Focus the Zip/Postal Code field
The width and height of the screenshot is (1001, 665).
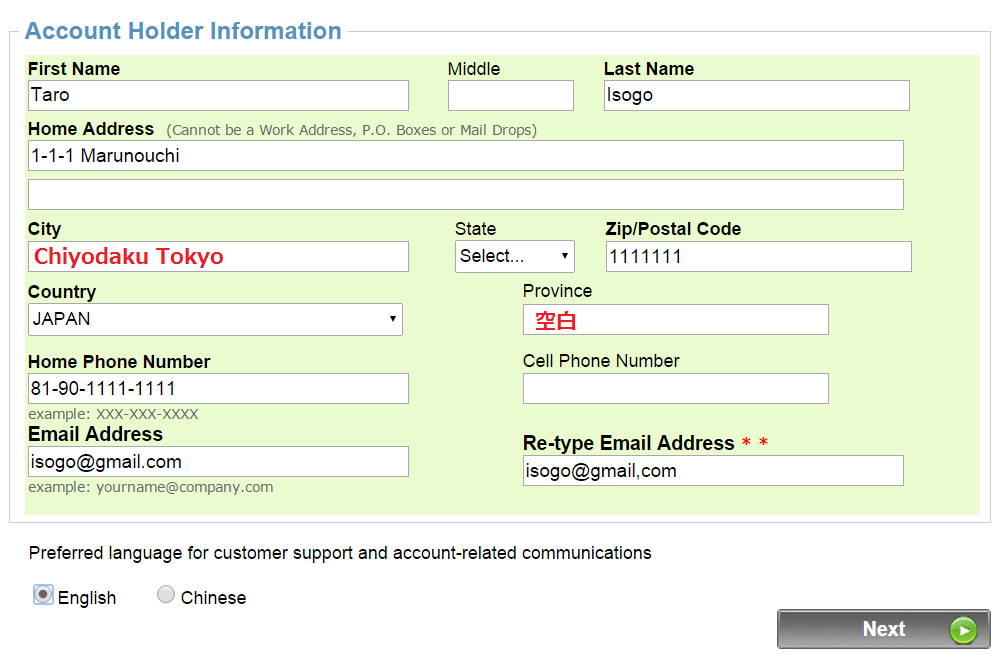coord(758,256)
